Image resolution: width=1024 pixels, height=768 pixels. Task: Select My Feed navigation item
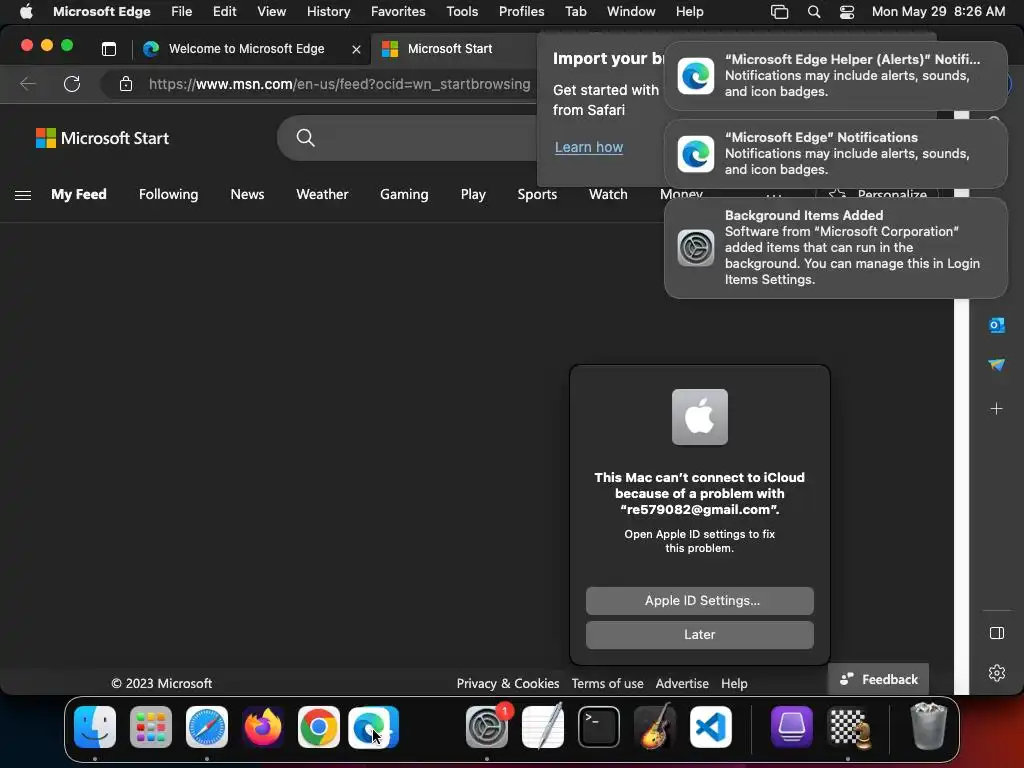point(78,195)
